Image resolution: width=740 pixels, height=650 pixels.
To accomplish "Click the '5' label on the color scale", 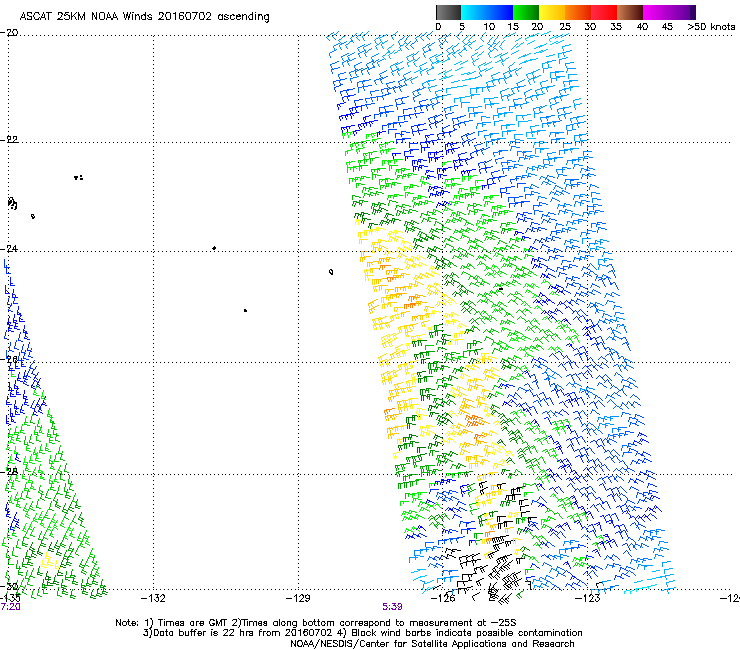I will [x=462, y=27].
